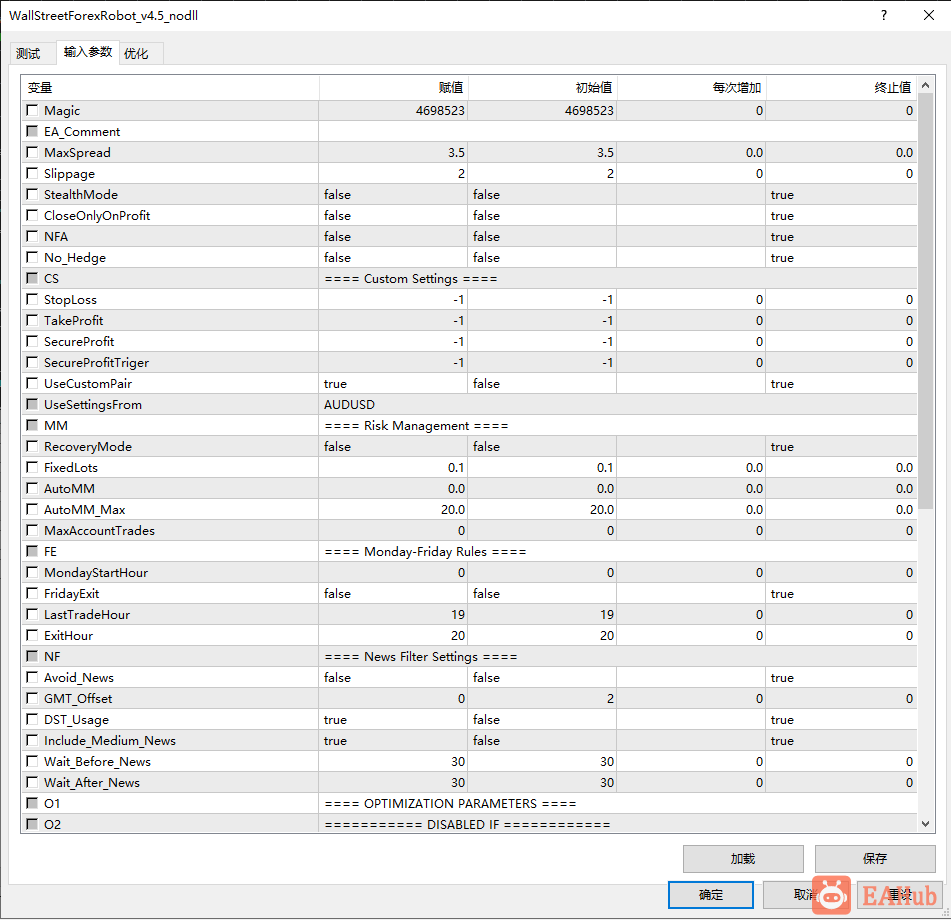The height and width of the screenshot is (921, 951).
Task: Click the scrollbar down arrow
Action: click(x=926, y=823)
